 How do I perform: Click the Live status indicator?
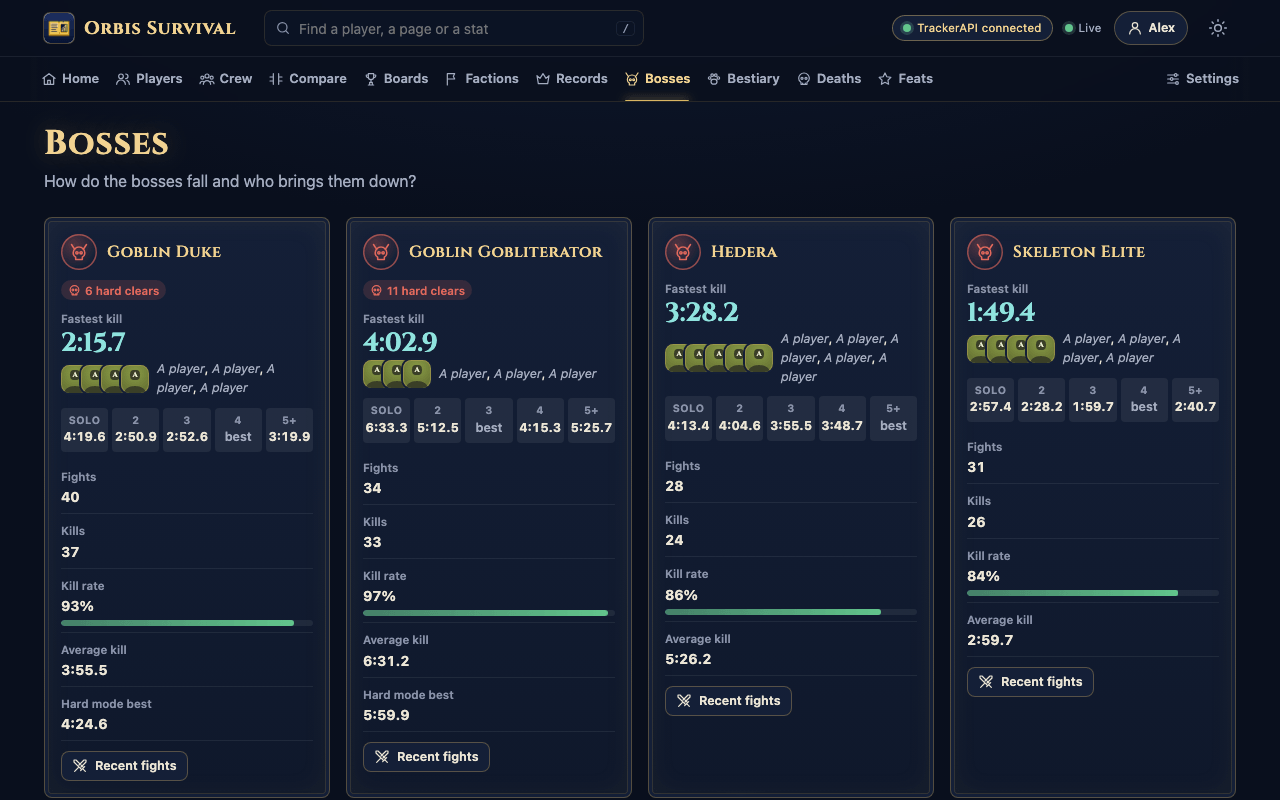click(x=1082, y=28)
